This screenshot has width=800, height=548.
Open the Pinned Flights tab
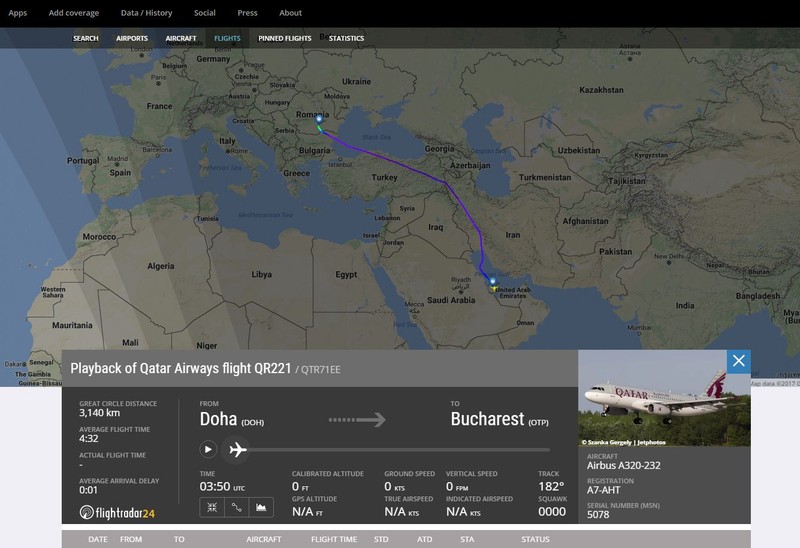click(285, 38)
